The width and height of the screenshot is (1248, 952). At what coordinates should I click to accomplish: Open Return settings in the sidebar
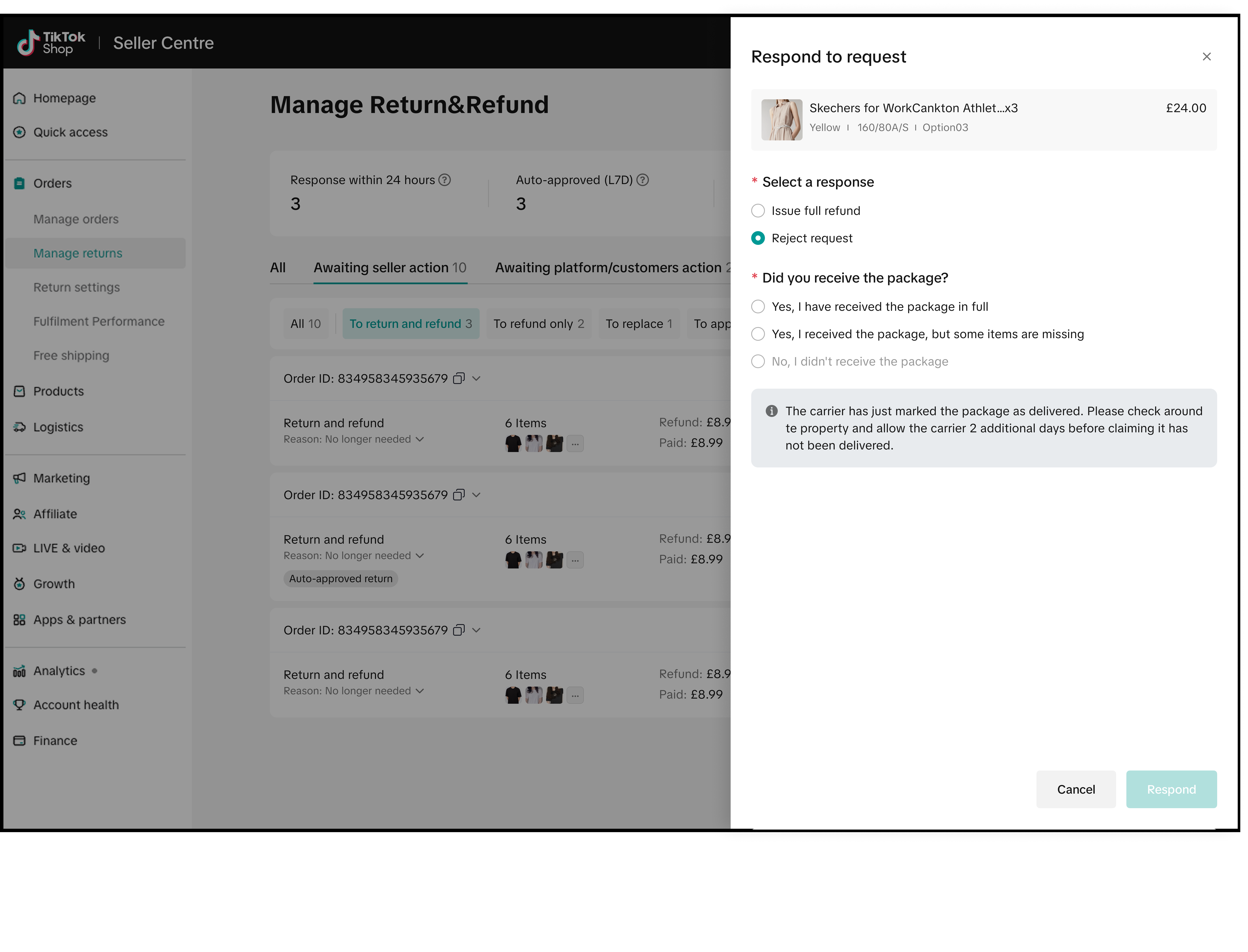(x=76, y=287)
